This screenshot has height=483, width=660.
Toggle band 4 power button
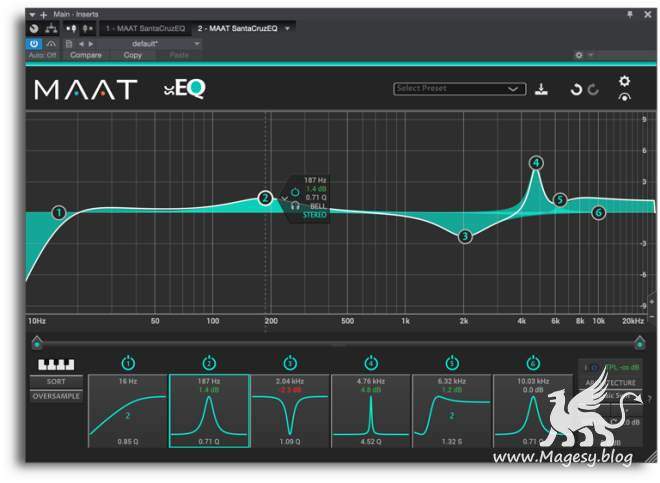click(x=371, y=363)
